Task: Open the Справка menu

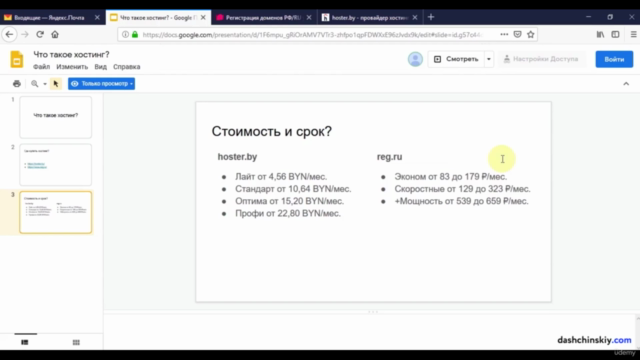Action: pos(127,67)
